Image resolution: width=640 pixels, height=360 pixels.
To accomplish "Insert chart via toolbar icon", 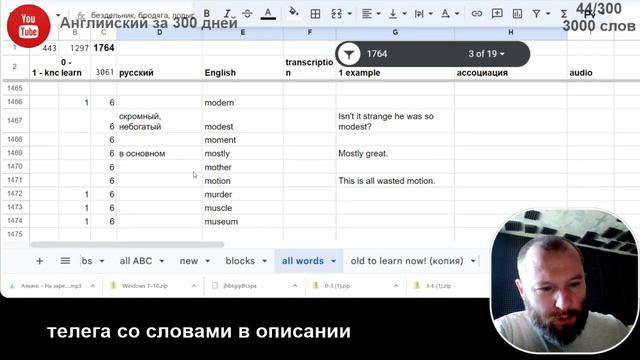I will (517, 14).
